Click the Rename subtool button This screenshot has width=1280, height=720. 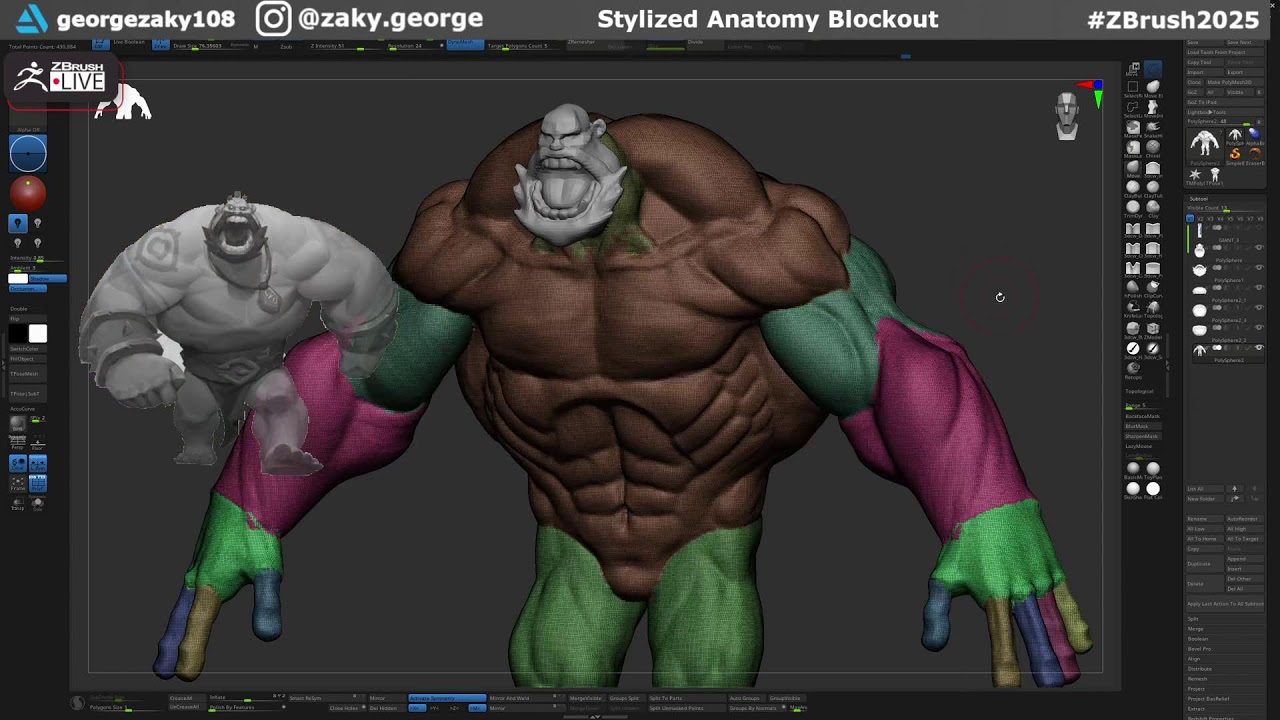(x=1205, y=519)
